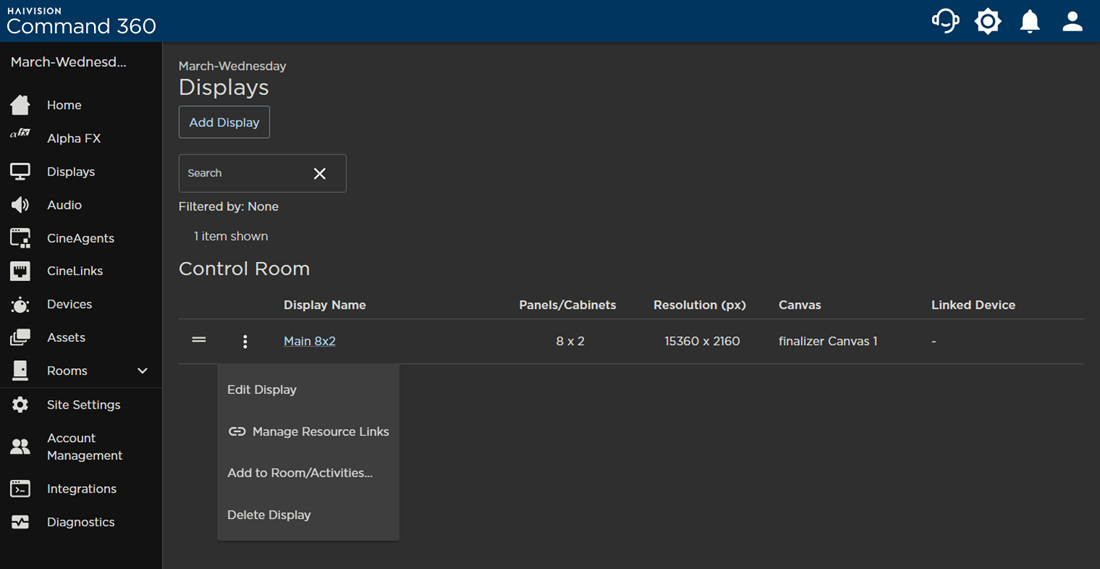Click the Rooms door icon
The width and height of the screenshot is (1100, 569).
click(x=20, y=370)
